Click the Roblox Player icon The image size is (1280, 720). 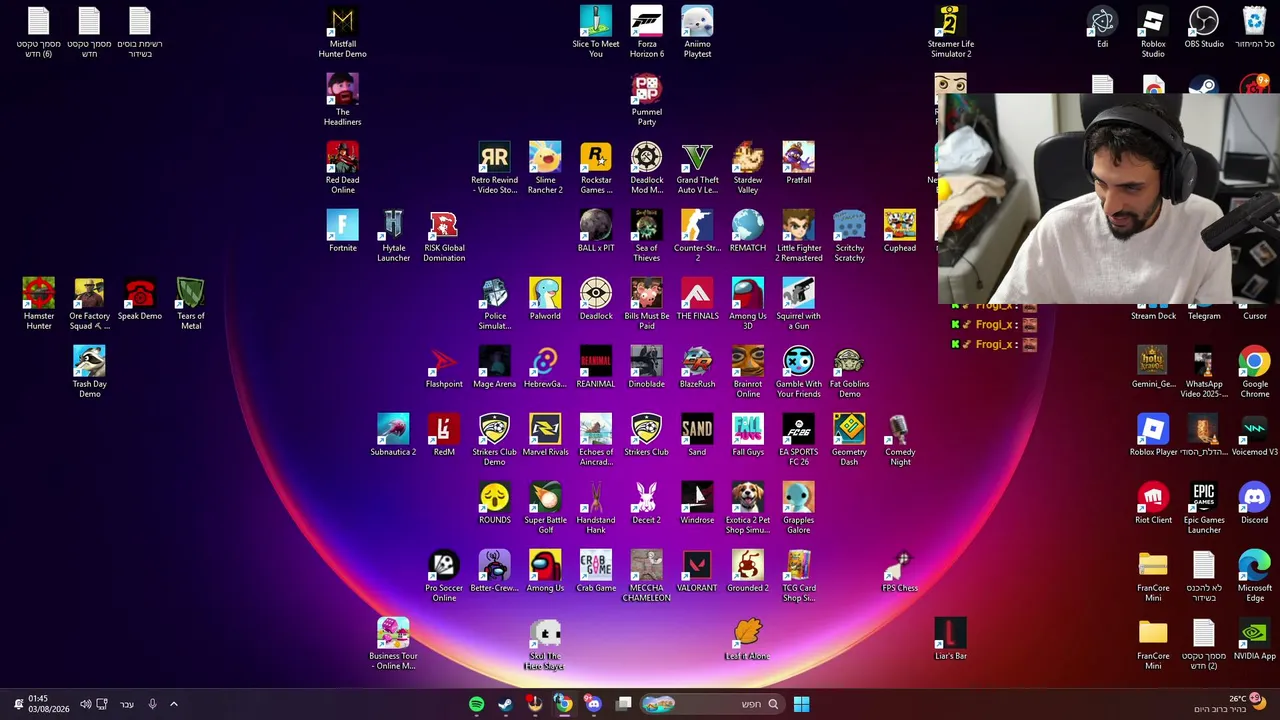[x=1153, y=436]
